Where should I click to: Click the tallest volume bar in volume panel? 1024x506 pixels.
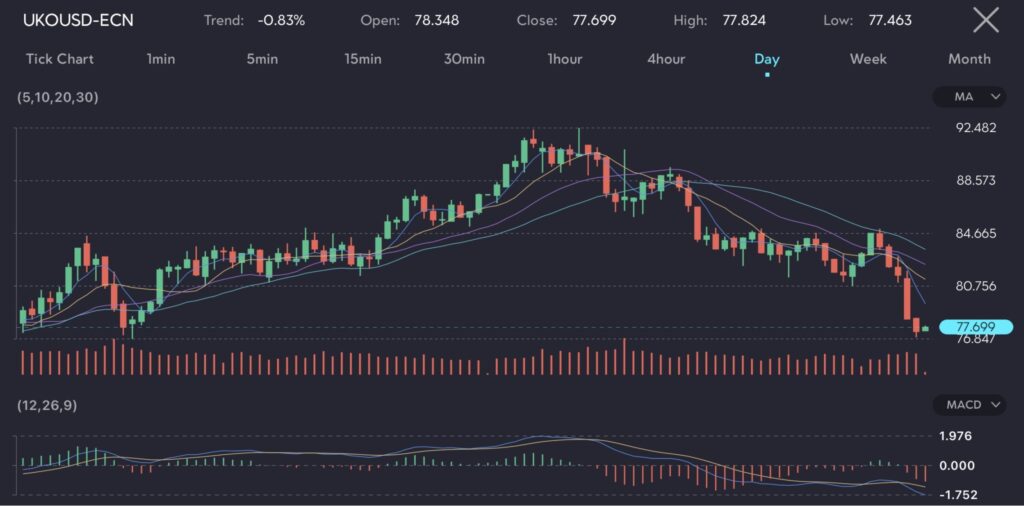point(624,357)
